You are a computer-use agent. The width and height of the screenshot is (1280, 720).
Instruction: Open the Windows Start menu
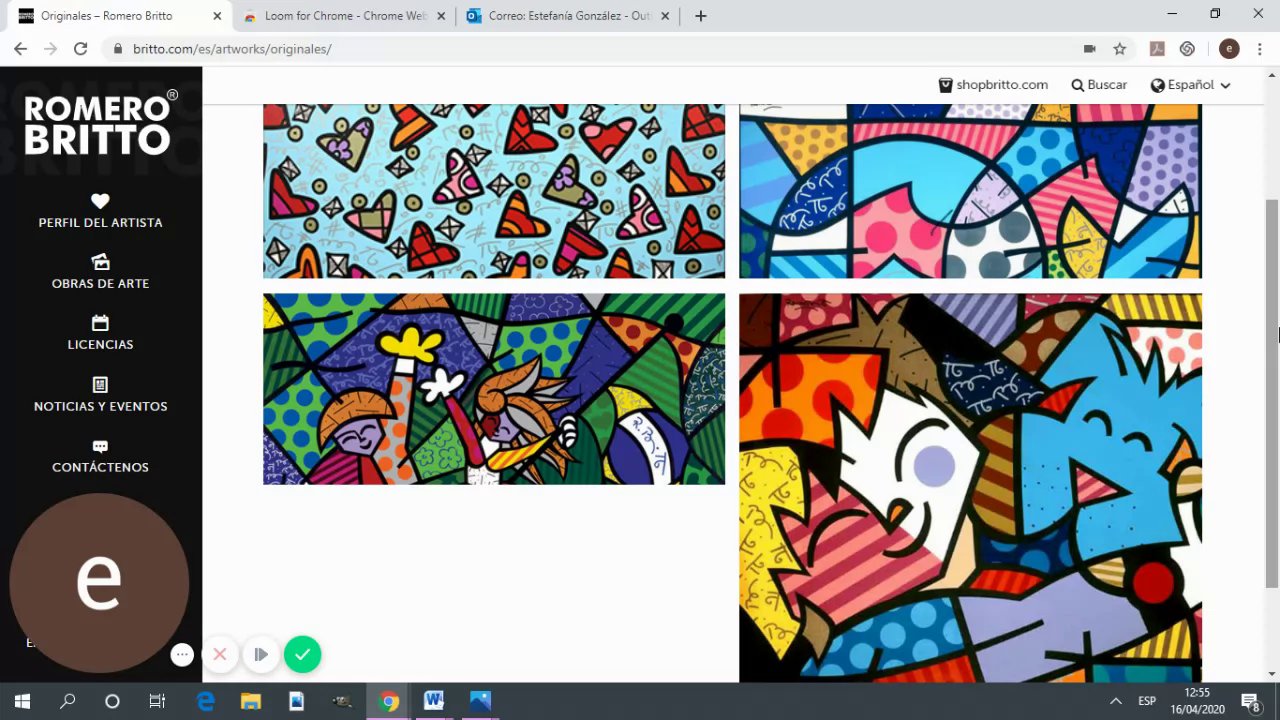(22, 701)
